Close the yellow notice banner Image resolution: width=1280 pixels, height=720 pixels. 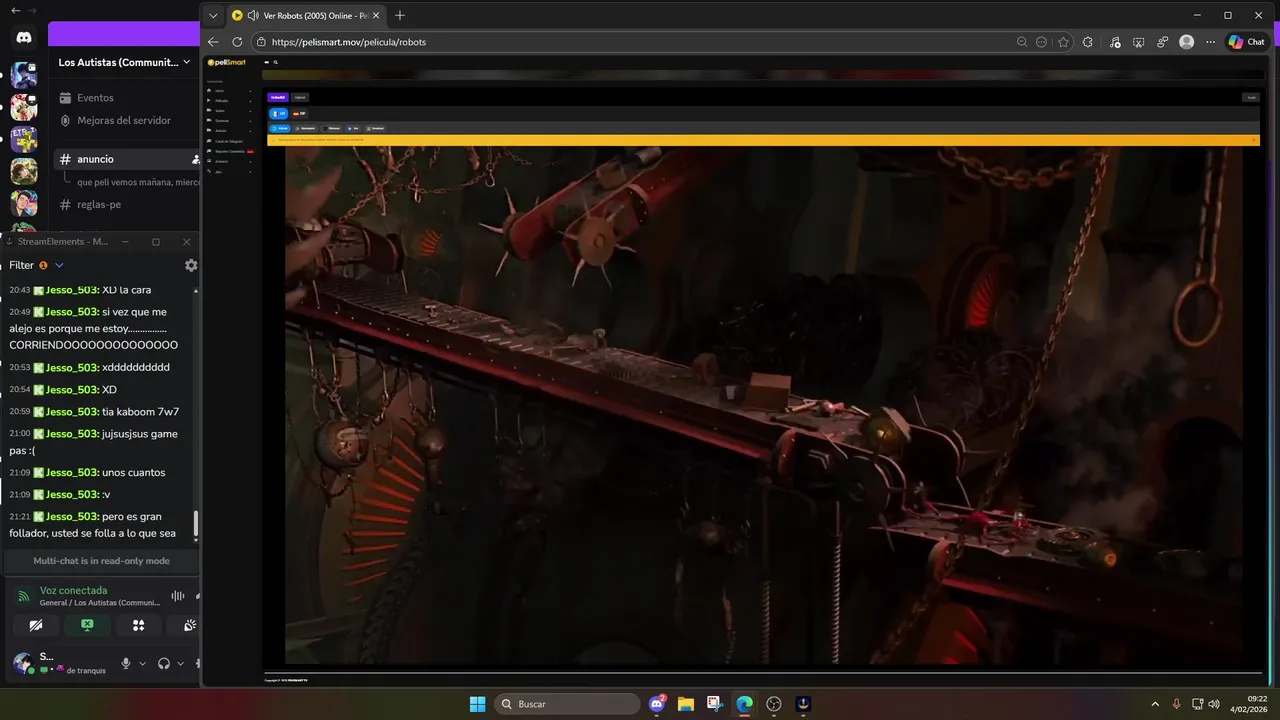click(1254, 140)
